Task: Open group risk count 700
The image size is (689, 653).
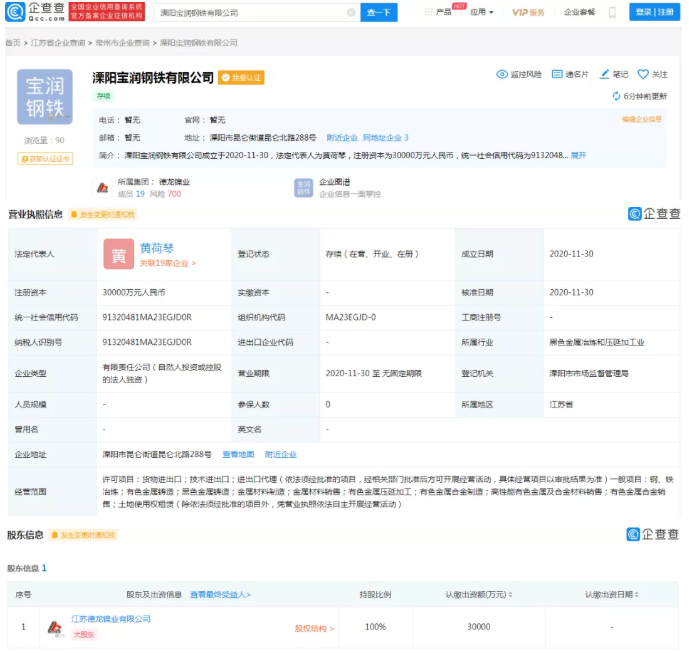Action: point(174,194)
